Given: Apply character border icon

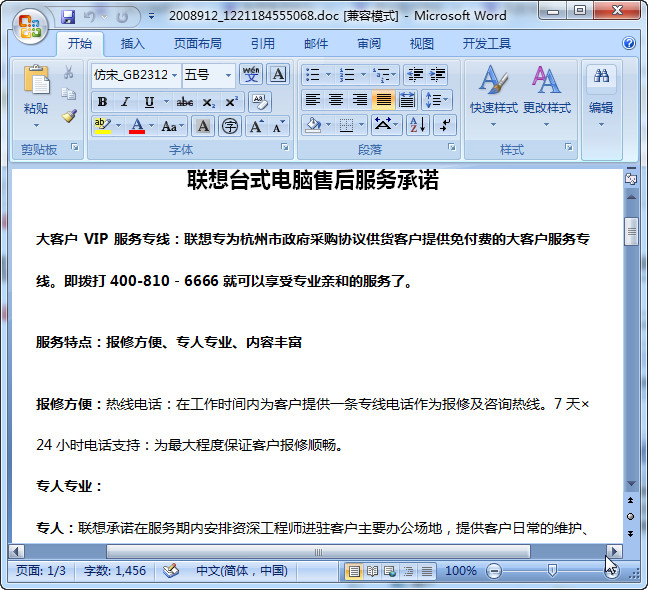Looking at the screenshot, I should [278, 74].
